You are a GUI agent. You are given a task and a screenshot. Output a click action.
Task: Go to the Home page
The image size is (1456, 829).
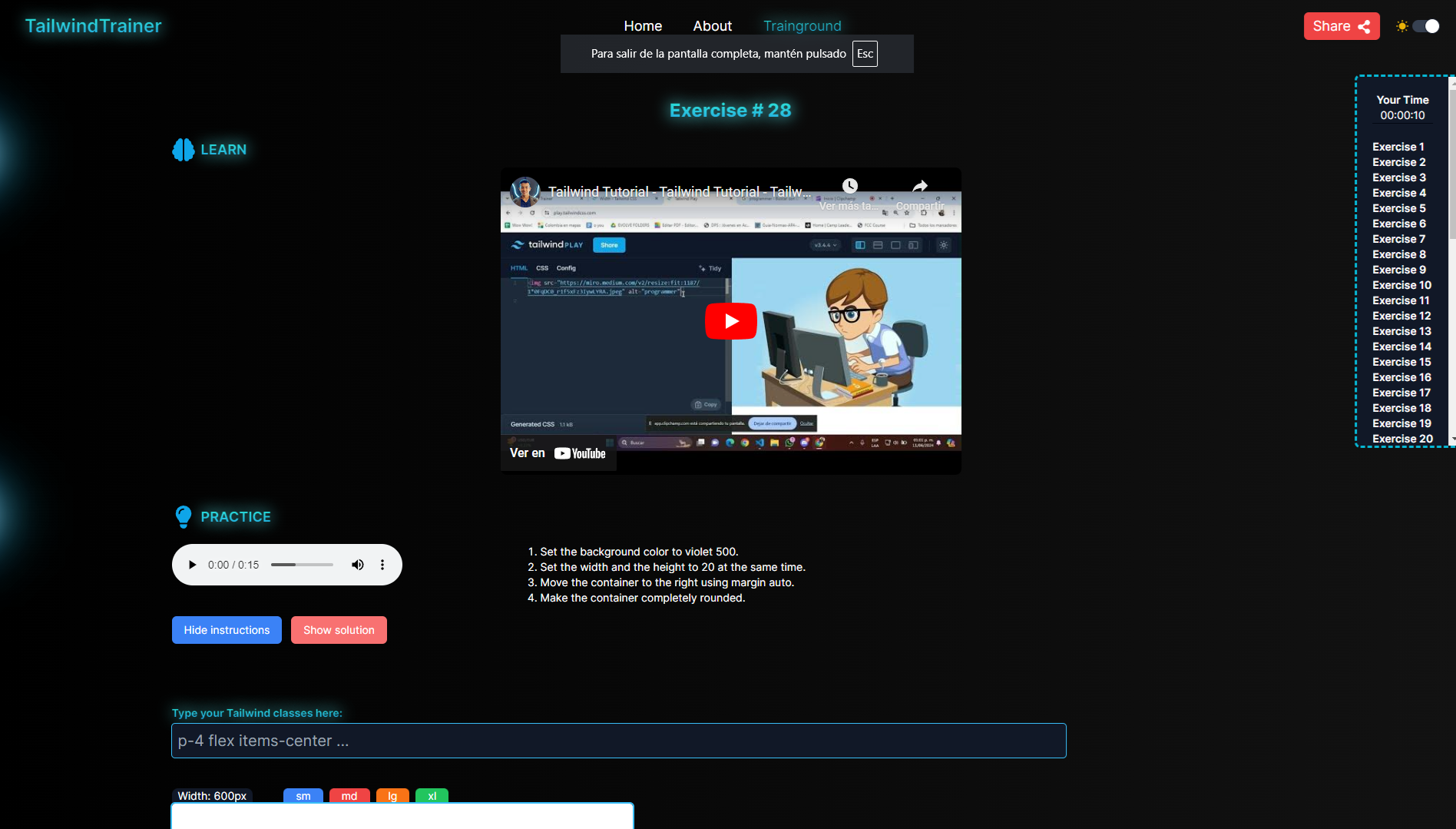click(643, 26)
